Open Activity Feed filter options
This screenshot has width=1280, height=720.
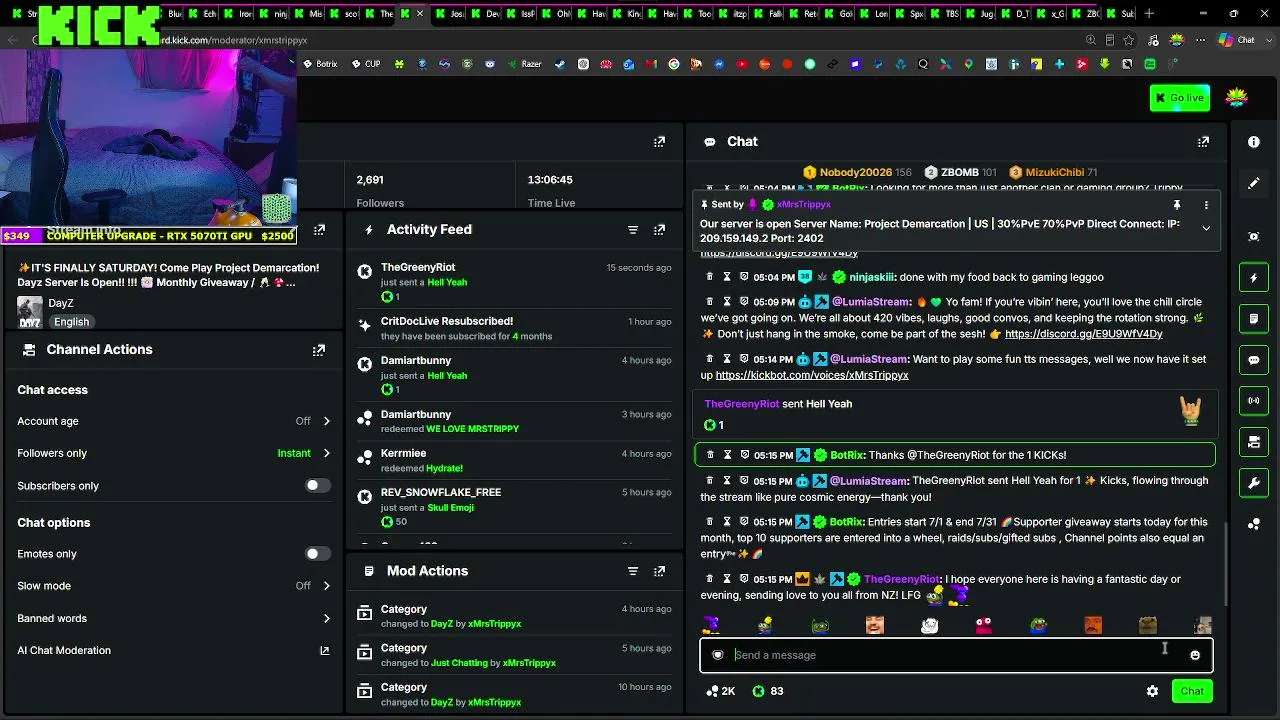pyautogui.click(x=633, y=230)
